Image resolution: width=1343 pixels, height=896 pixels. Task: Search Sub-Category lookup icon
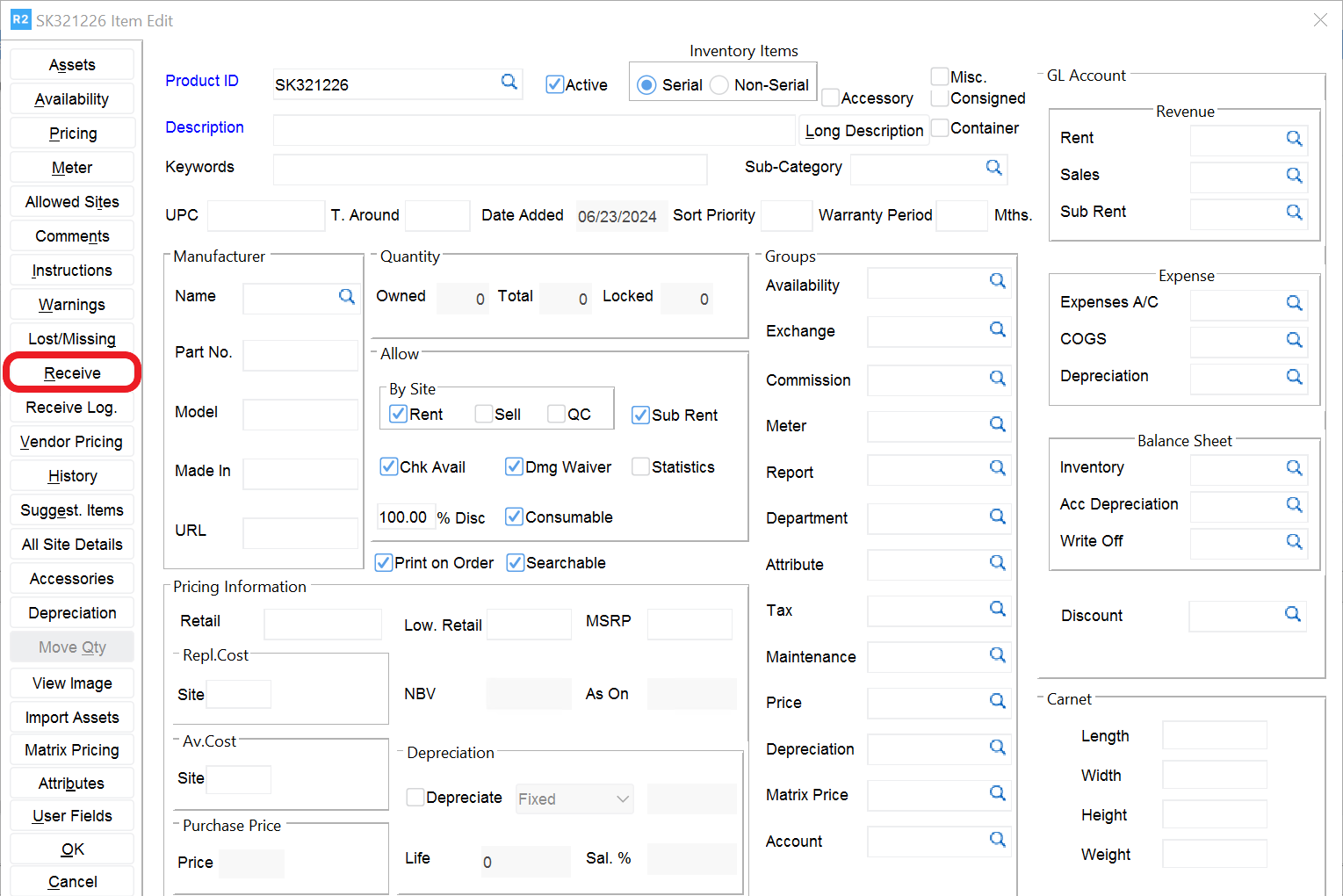coord(993,167)
